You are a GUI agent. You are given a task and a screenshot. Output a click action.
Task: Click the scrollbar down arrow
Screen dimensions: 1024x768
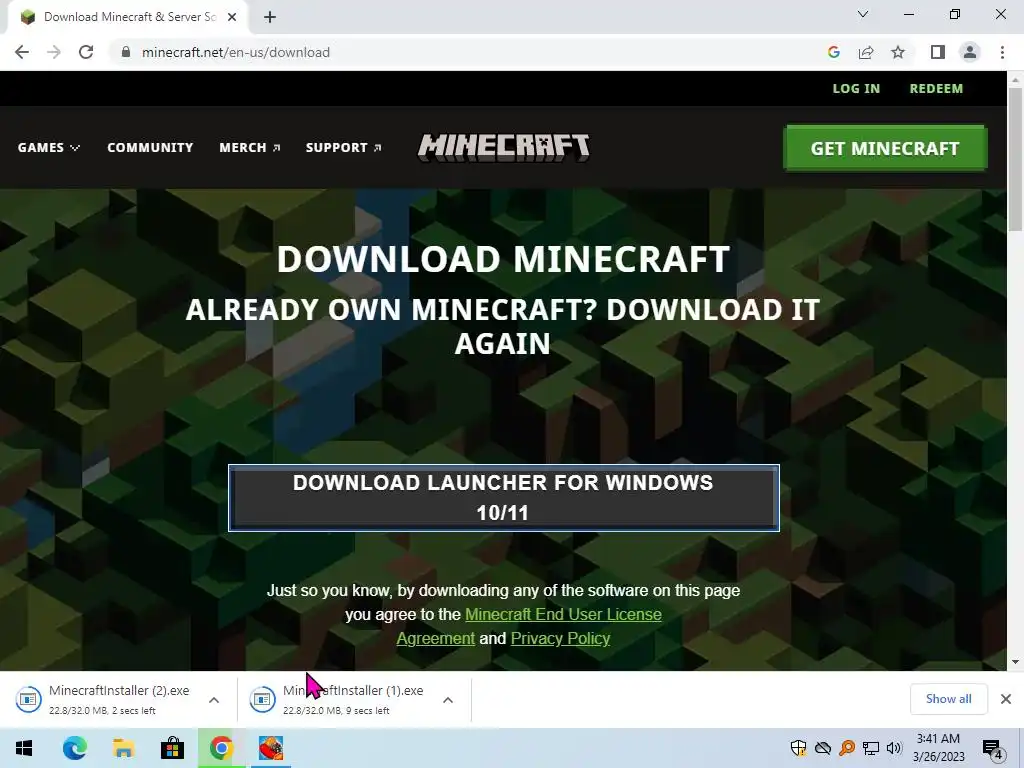tap(1015, 662)
